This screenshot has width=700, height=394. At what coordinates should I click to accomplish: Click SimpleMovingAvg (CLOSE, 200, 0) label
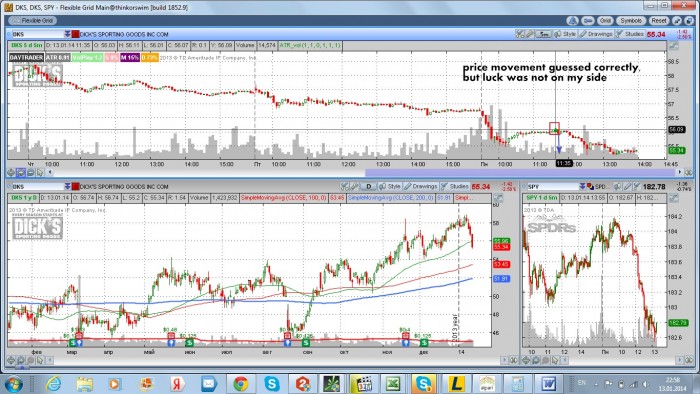391,198
